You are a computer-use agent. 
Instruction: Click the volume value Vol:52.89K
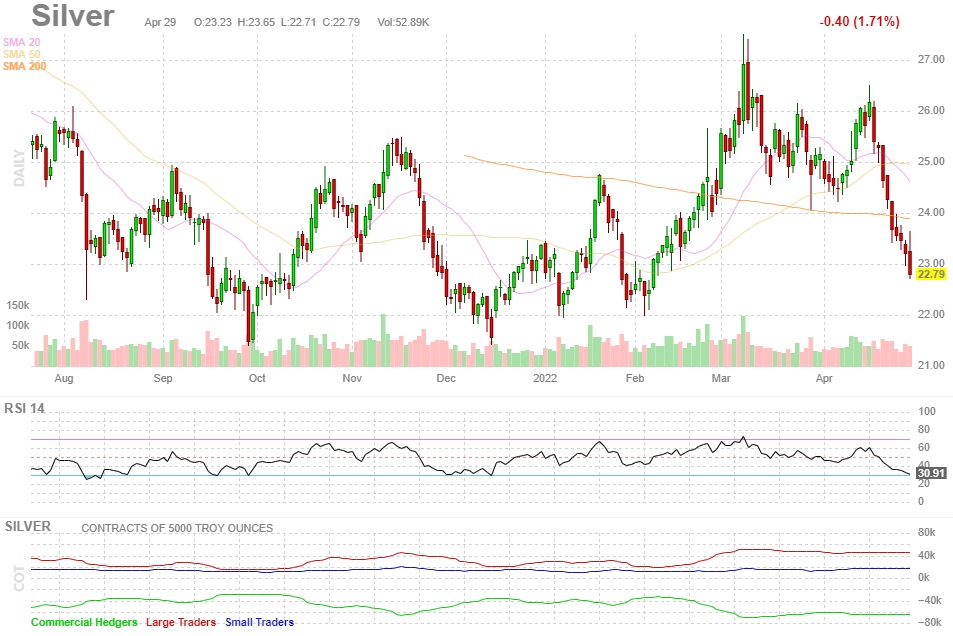(403, 22)
